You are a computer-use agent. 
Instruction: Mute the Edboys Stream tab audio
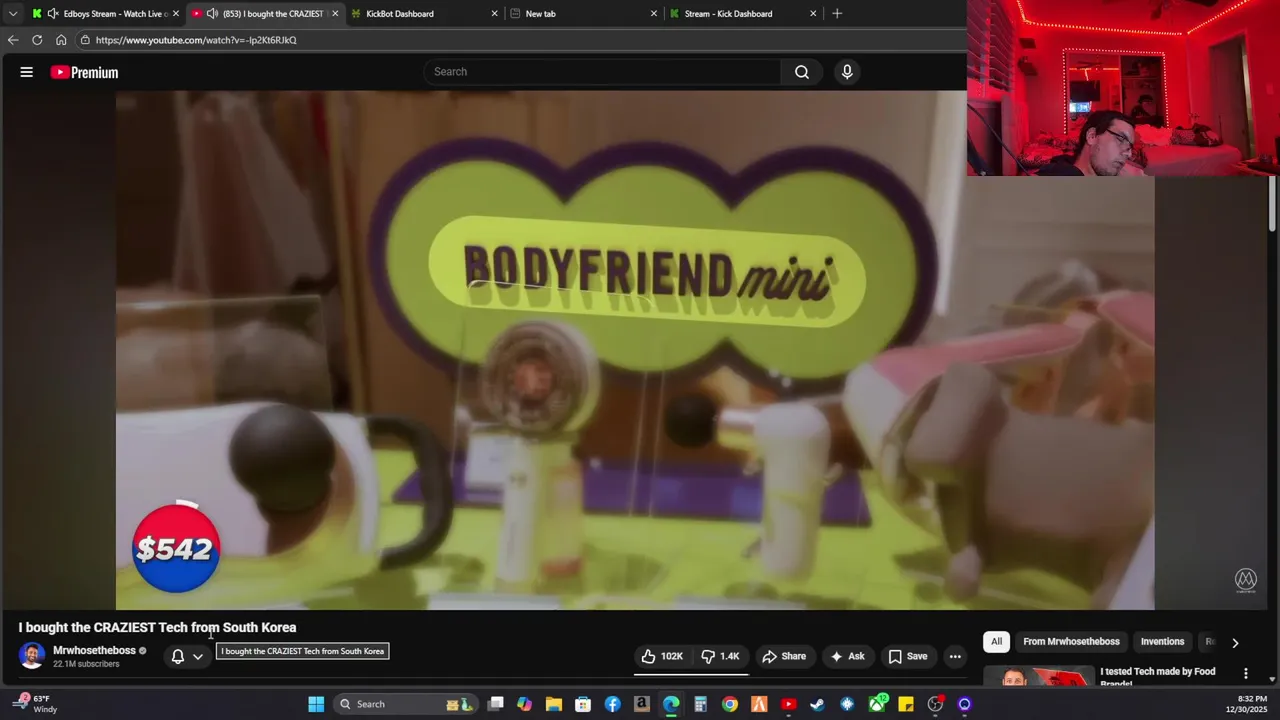(x=52, y=14)
